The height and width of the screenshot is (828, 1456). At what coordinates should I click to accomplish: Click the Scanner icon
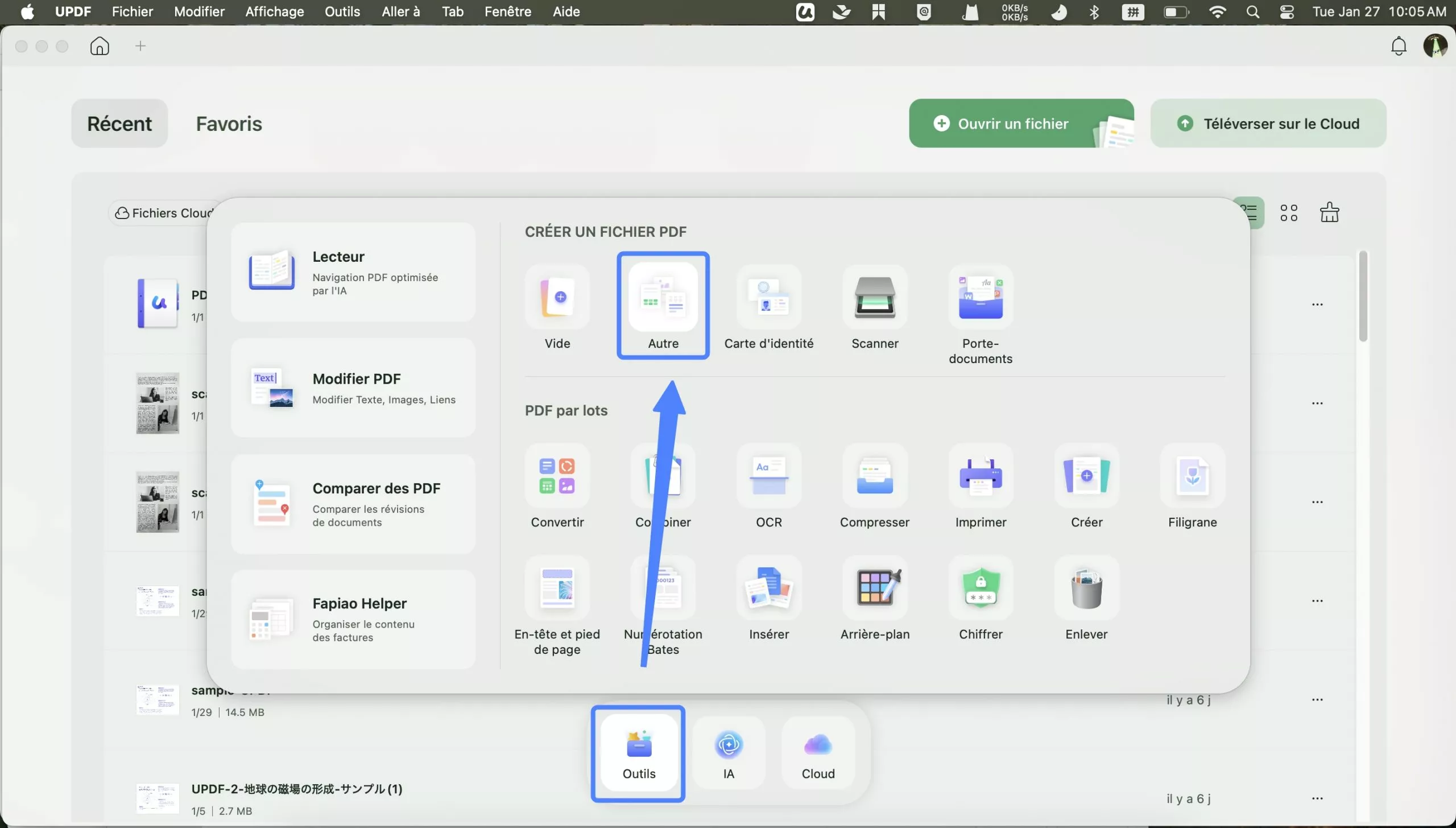click(x=875, y=298)
